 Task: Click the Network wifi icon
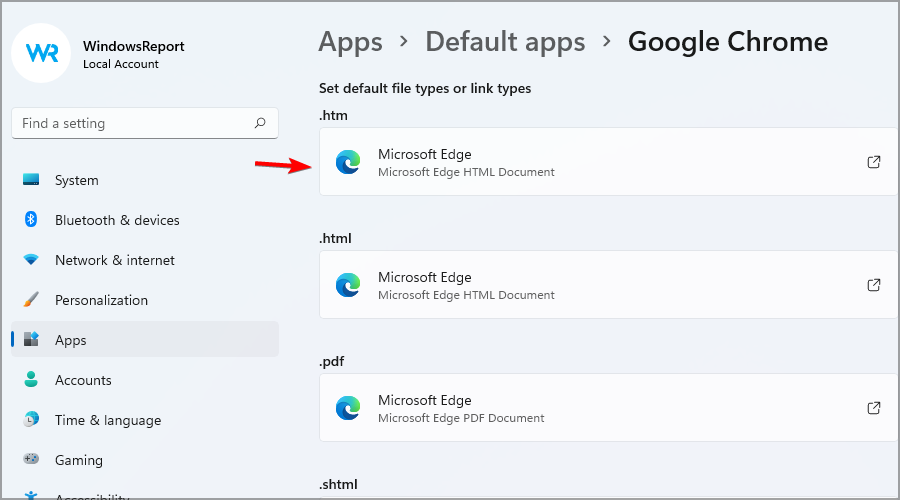point(31,260)
